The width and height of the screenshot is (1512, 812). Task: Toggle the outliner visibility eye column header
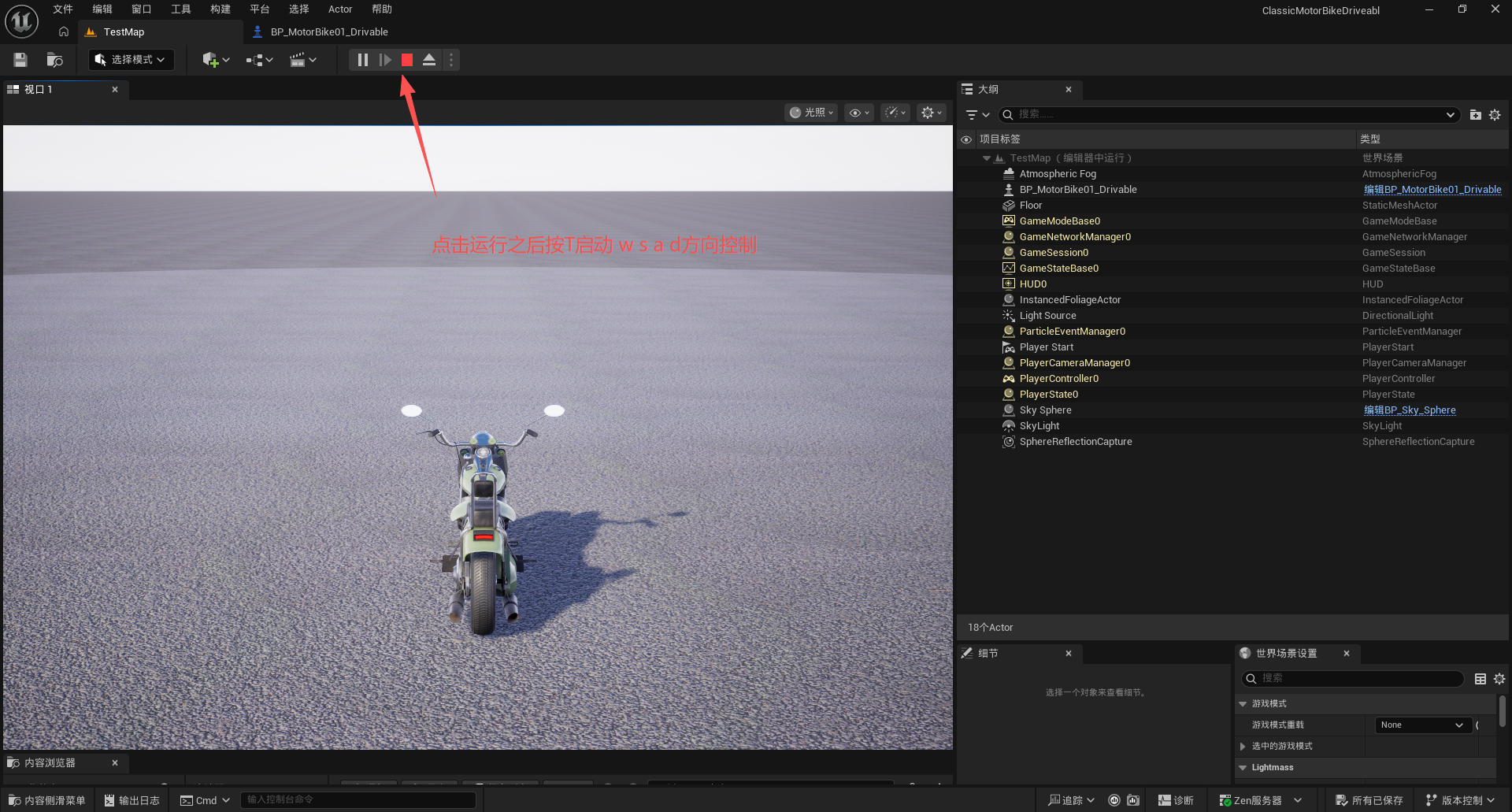coord(966,139)
